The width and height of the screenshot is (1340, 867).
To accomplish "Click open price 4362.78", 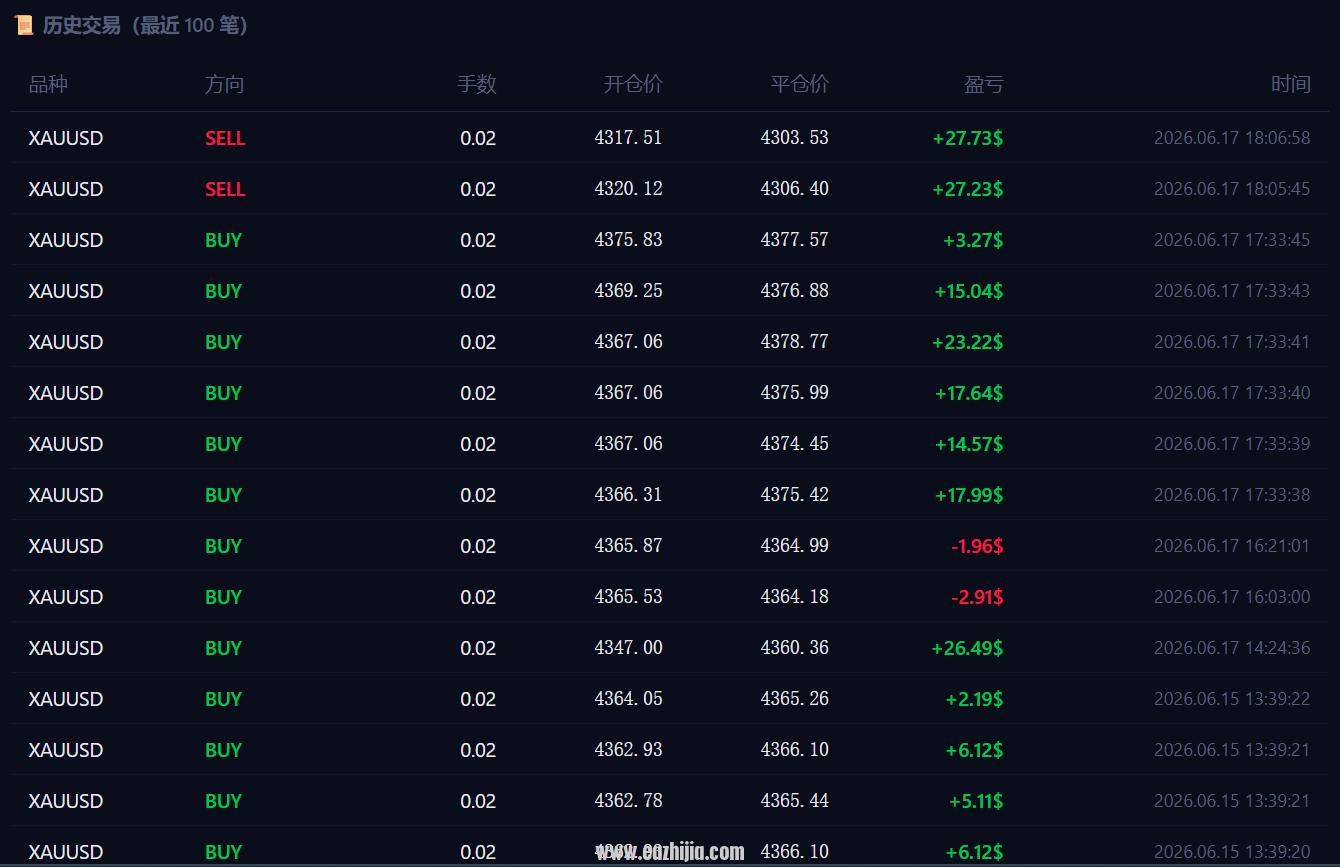I will pos(628,801).
